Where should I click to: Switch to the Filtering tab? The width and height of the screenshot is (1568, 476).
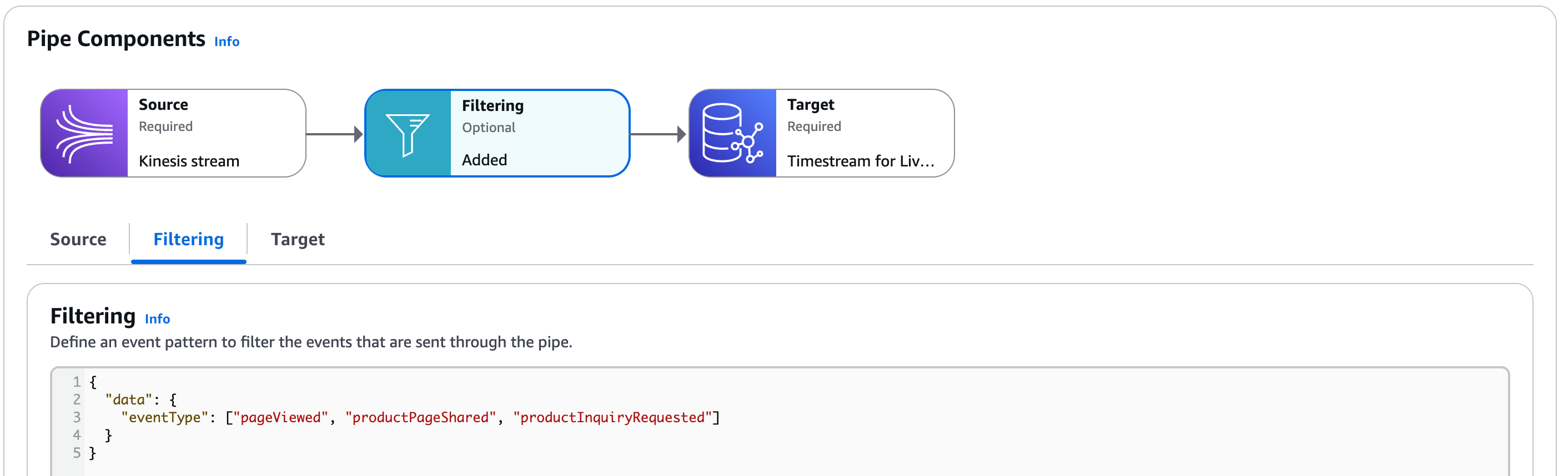[x=189, y=240]
